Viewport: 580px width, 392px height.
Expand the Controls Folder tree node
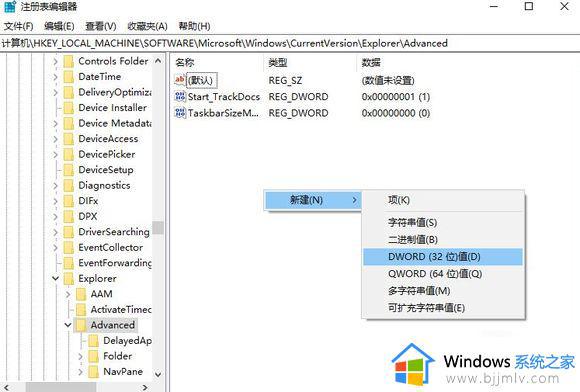pyautogui.click(x=55, y=61)
